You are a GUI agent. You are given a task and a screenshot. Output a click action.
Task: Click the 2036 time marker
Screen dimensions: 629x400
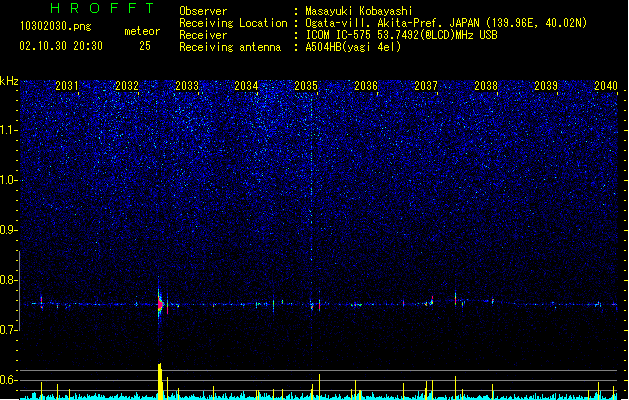[366, 86]
